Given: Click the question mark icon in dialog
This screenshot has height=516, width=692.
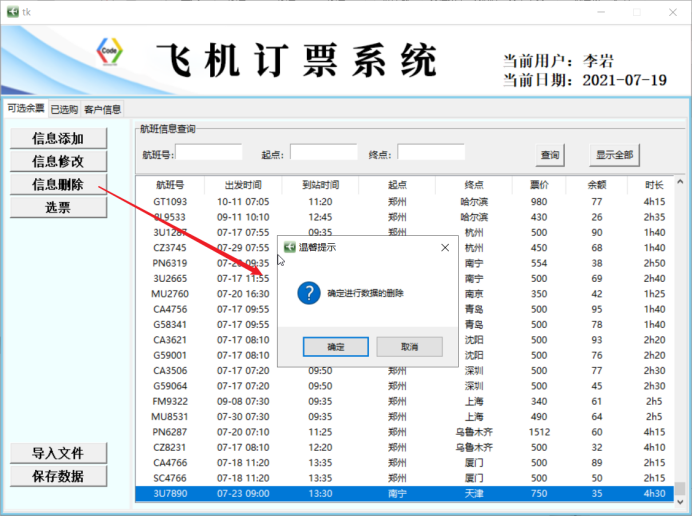Looking at the screenshot, I should tap(309, 293).
